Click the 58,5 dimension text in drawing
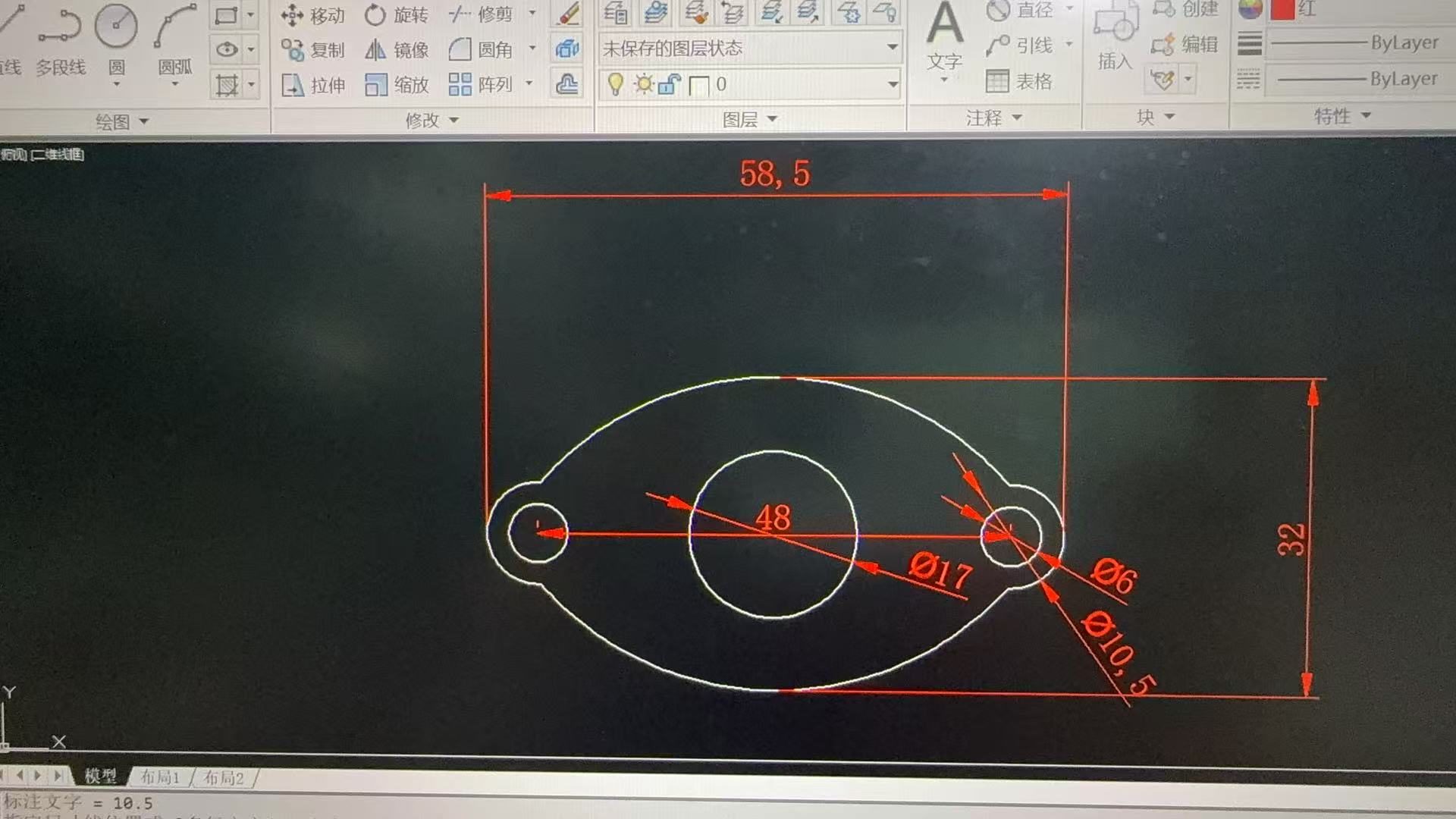Viewport: 1456px width, 819px height. (x=774, y=174)
